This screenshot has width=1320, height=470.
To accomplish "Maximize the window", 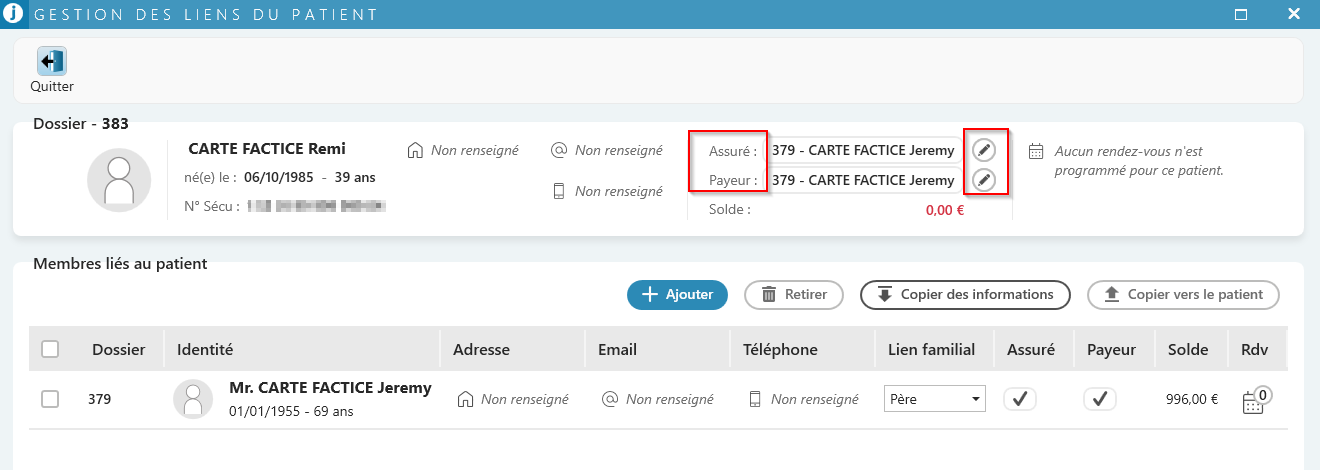I will click(x=1241, y=14).
